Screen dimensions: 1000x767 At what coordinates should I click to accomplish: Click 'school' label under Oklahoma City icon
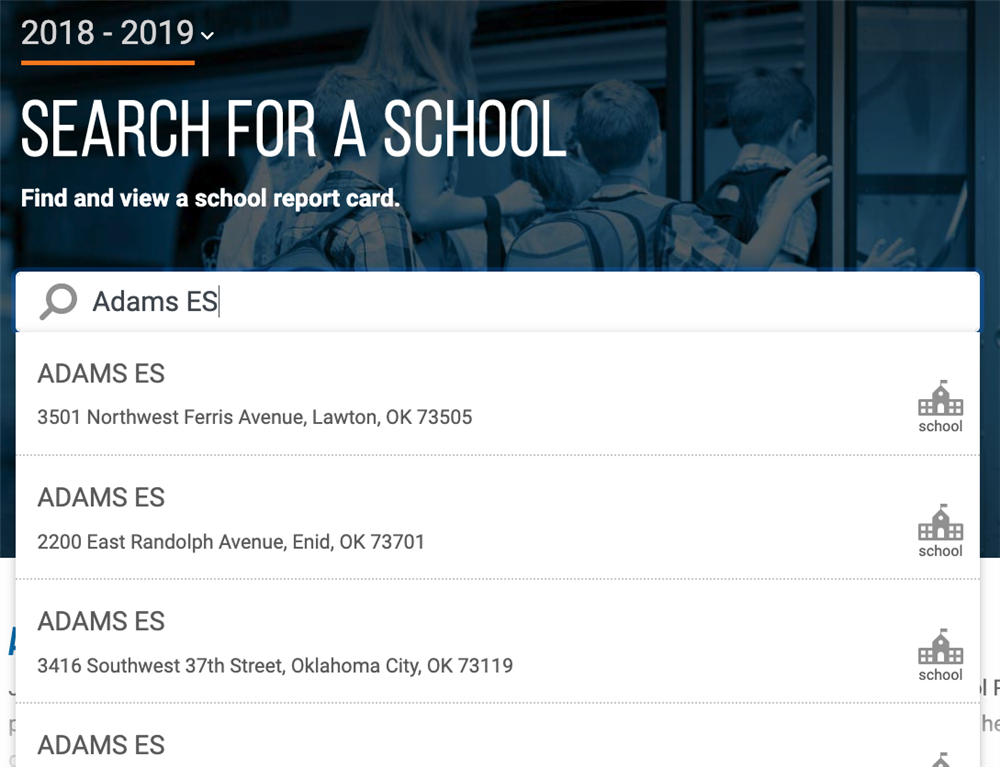click(x=940, y=675)
